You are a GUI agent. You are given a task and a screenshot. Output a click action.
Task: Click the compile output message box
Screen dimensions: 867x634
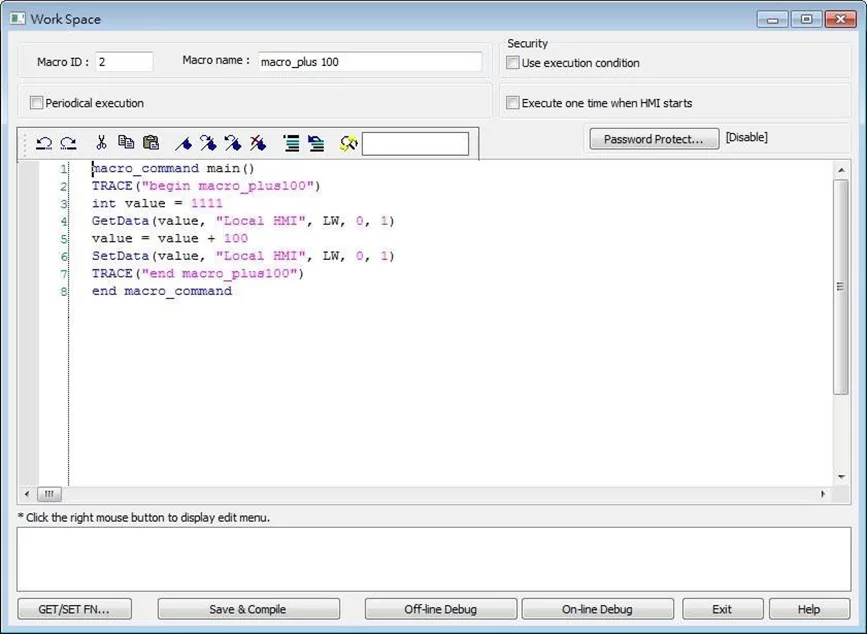pos(434,559)
